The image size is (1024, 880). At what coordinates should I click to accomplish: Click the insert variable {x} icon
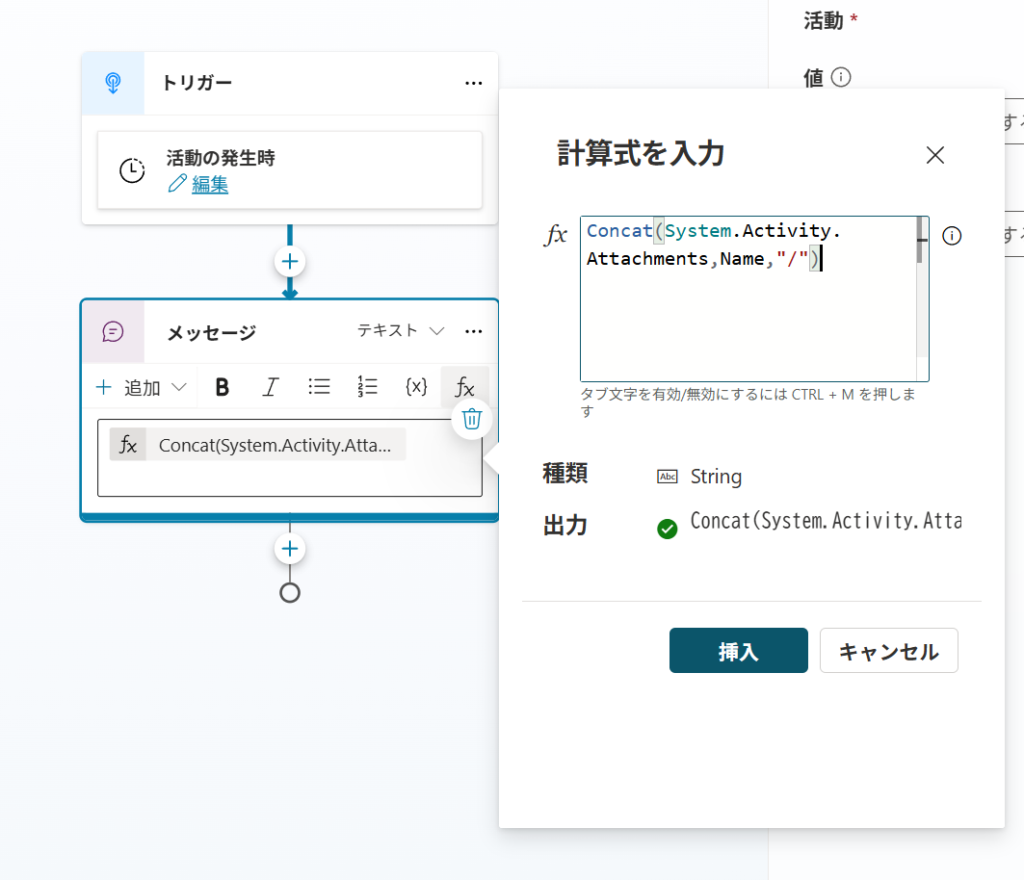(x=416, y=387)
